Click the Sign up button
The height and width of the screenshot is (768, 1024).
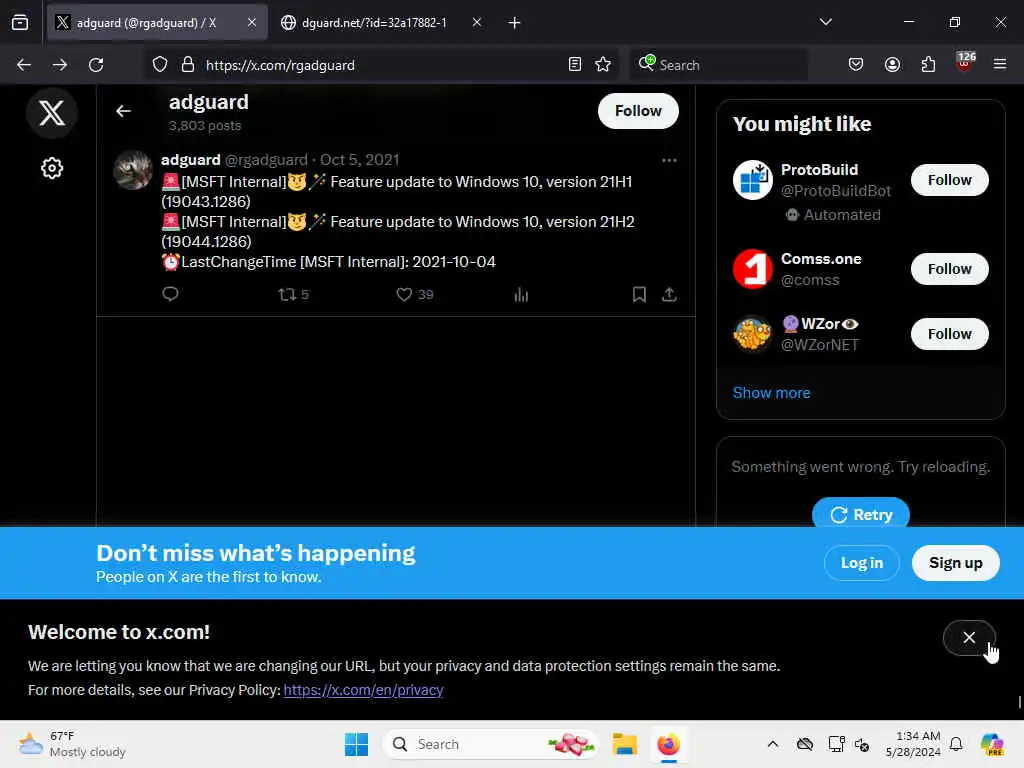click(x=955, y=563)
